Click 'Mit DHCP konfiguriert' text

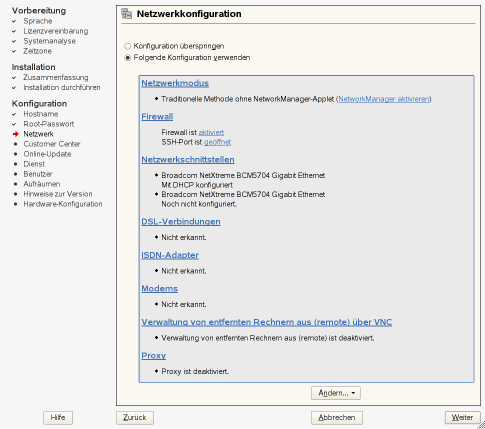pyautogui.click(x=197, y=185)
